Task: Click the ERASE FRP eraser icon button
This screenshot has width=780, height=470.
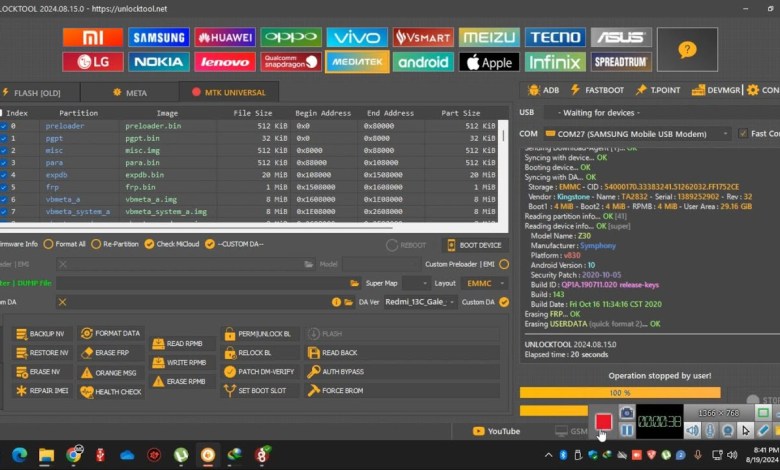Action: pos(86,353)
